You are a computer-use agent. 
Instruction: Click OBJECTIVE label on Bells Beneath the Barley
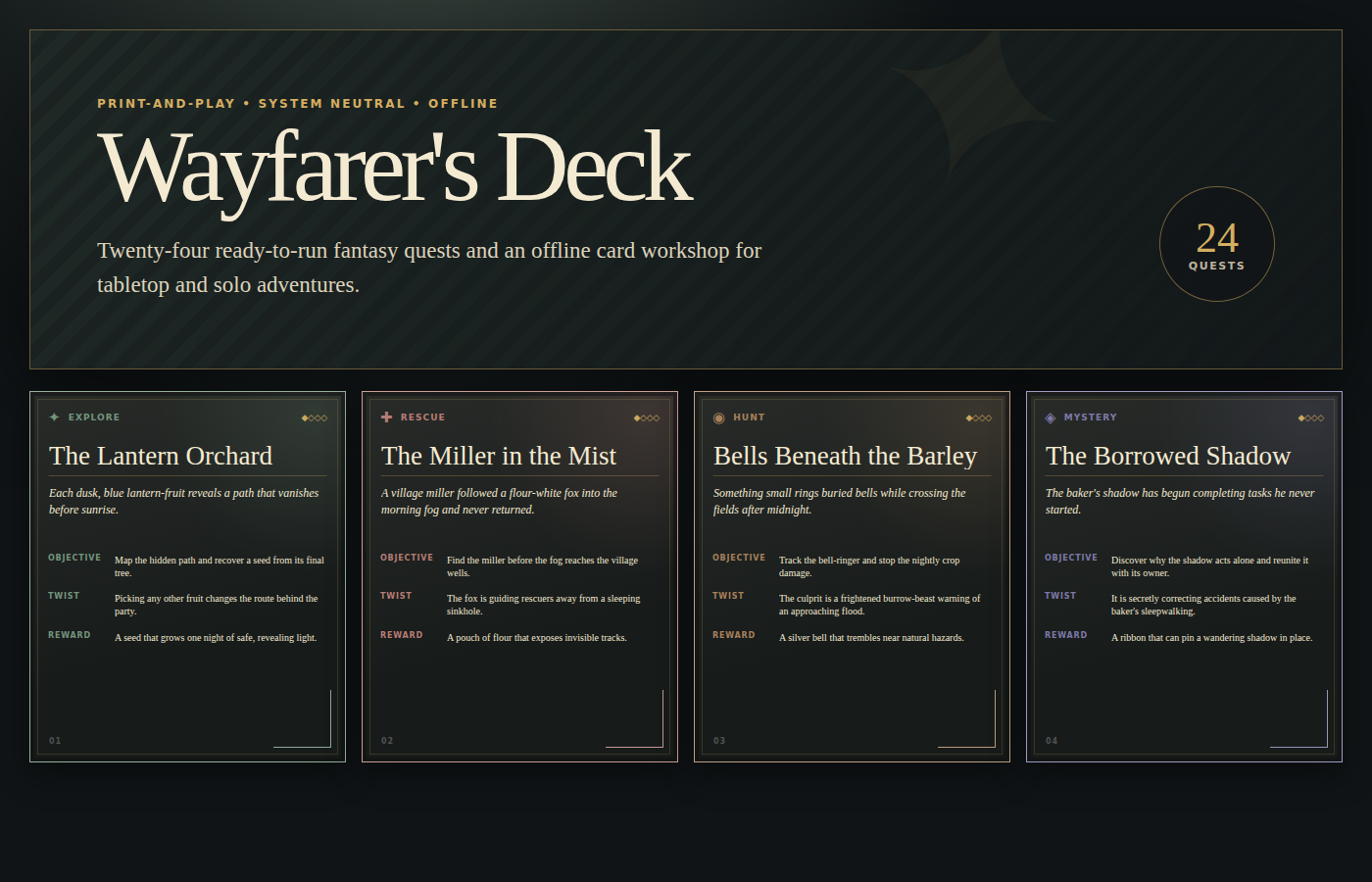[x=739, y=558]
